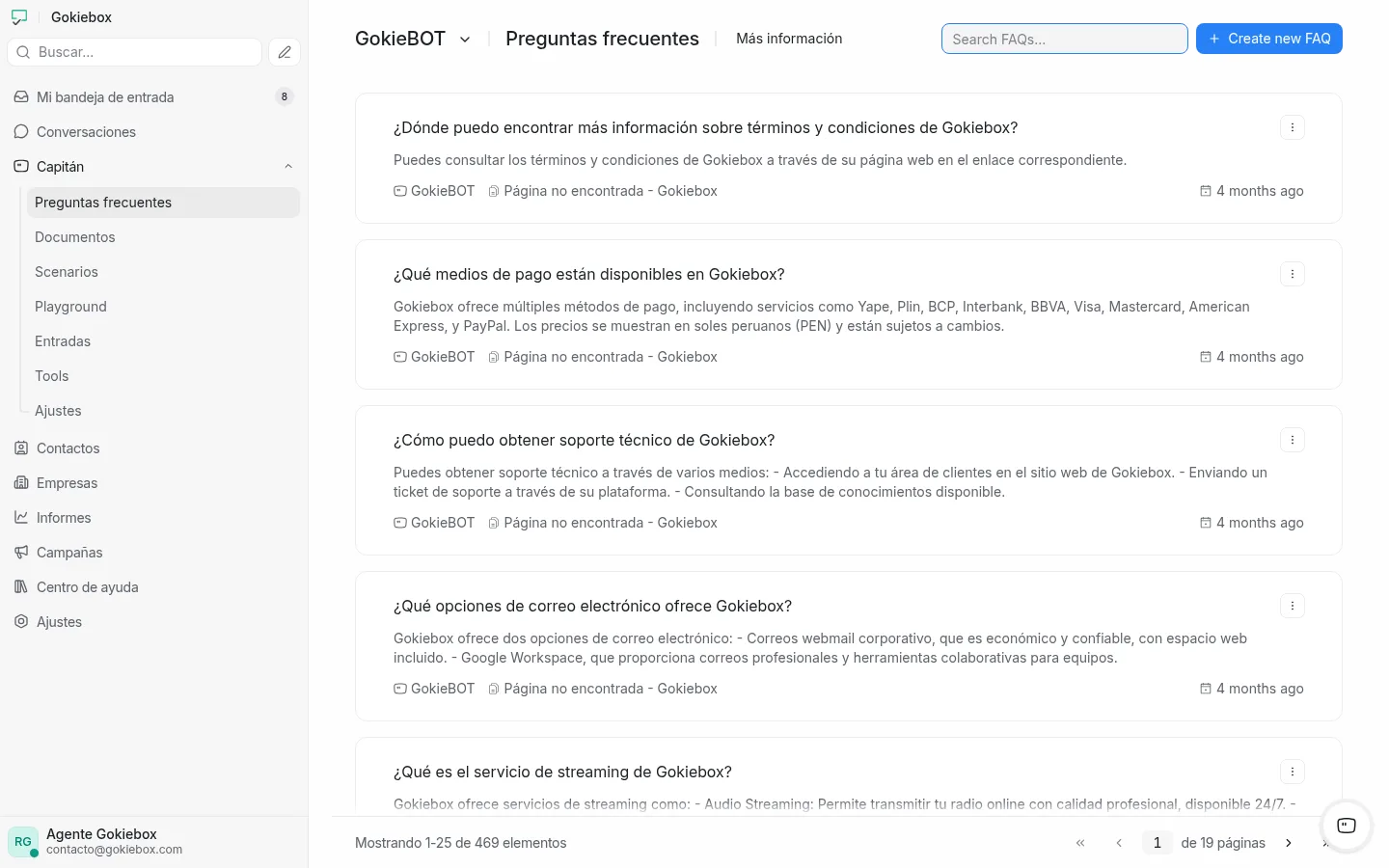Click the RG user avatar
Image resolution: width=1389 pixels, height=868 pixels.
23,842
